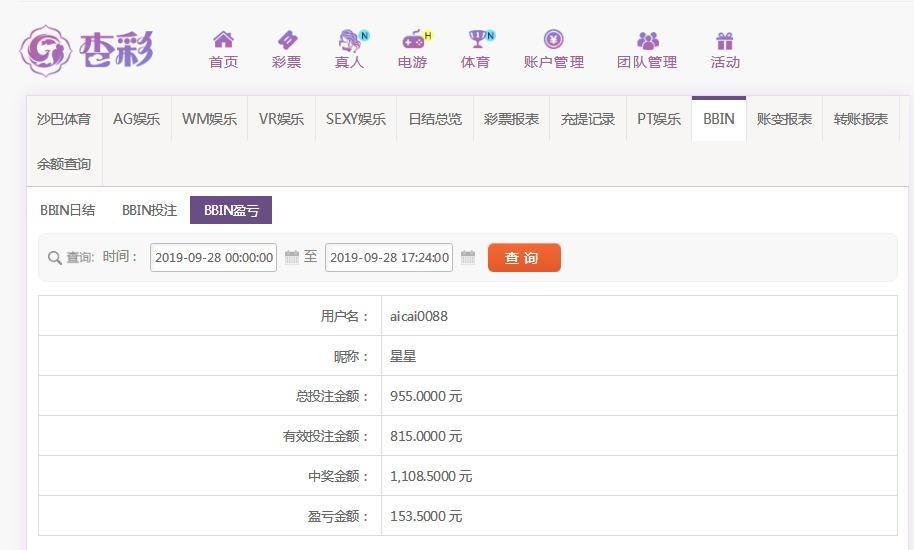Open the 账户管理 yen coin icon

pos(554,39)
